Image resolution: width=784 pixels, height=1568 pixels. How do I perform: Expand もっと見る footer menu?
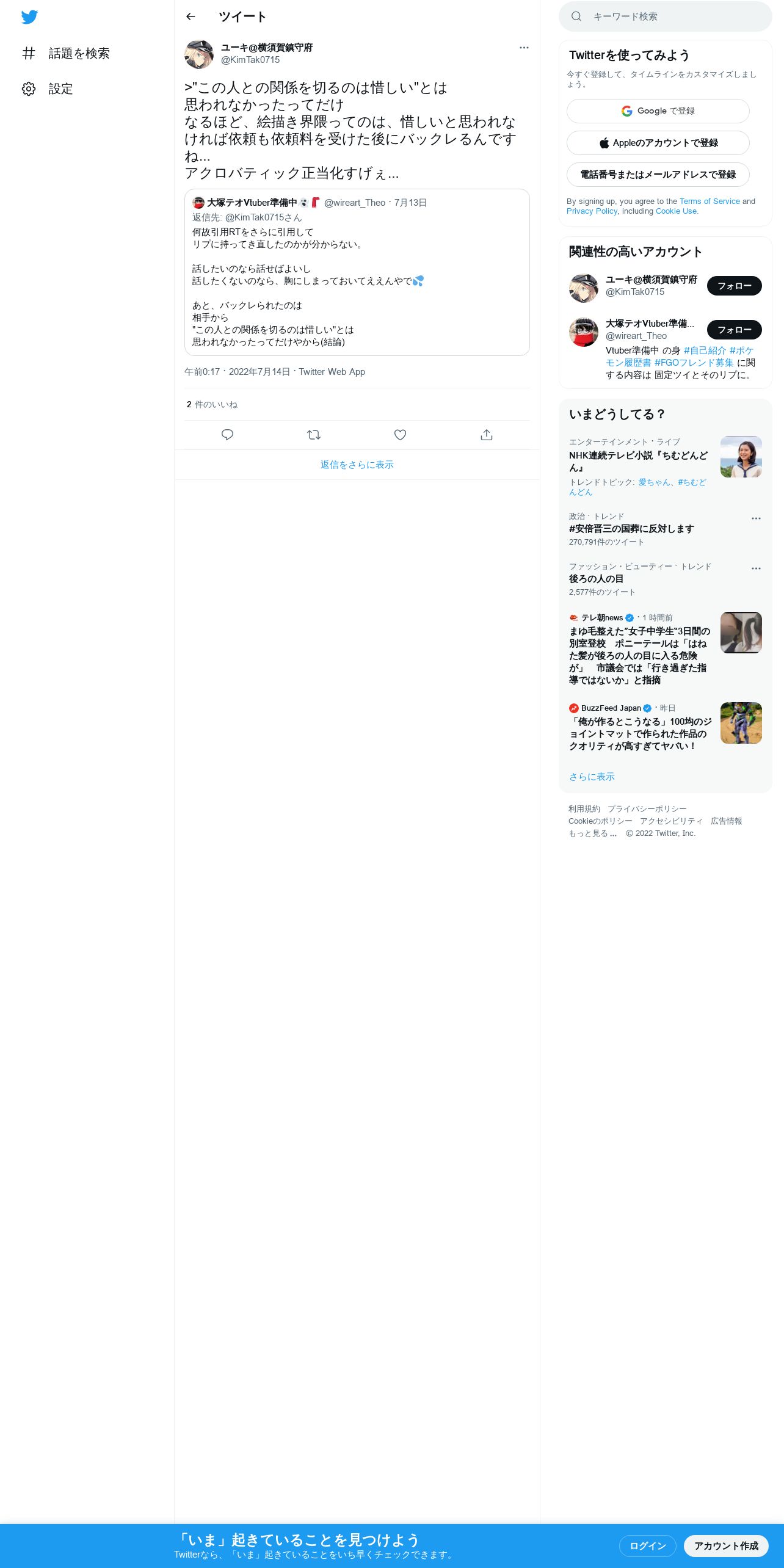[x=592, y=833]
